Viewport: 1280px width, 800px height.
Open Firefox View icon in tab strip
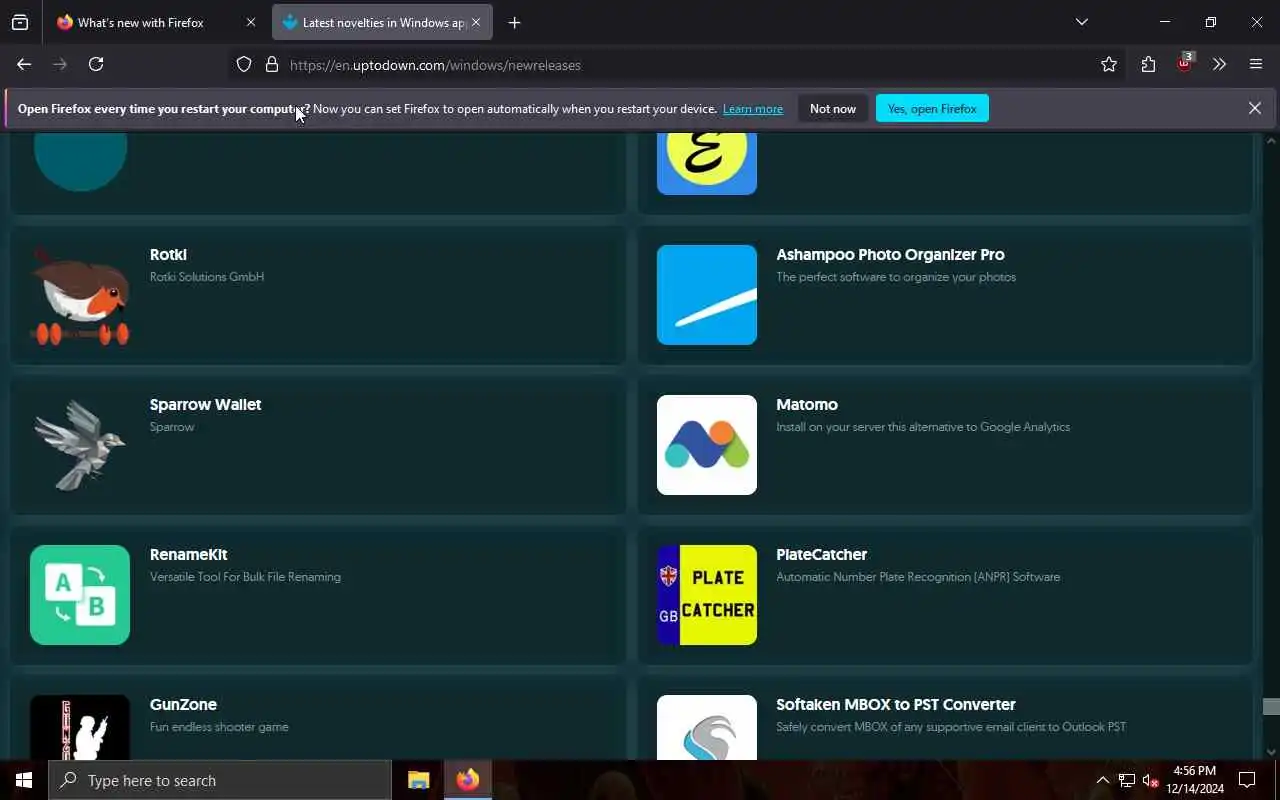click(x=20, y=22)
